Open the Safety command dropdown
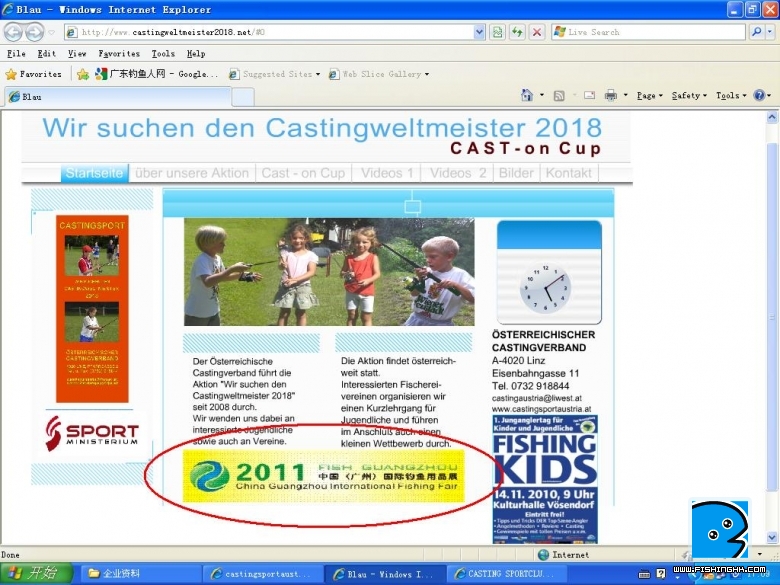This screenshot has height=585, width=780. (689, 96)
